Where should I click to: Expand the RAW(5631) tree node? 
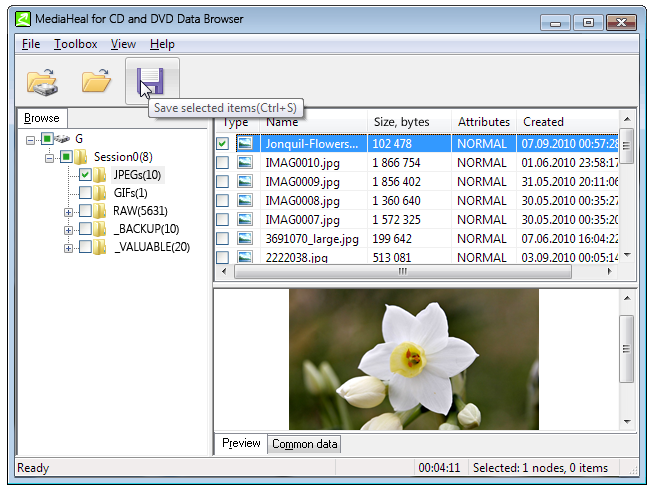(x=68, y=211)
